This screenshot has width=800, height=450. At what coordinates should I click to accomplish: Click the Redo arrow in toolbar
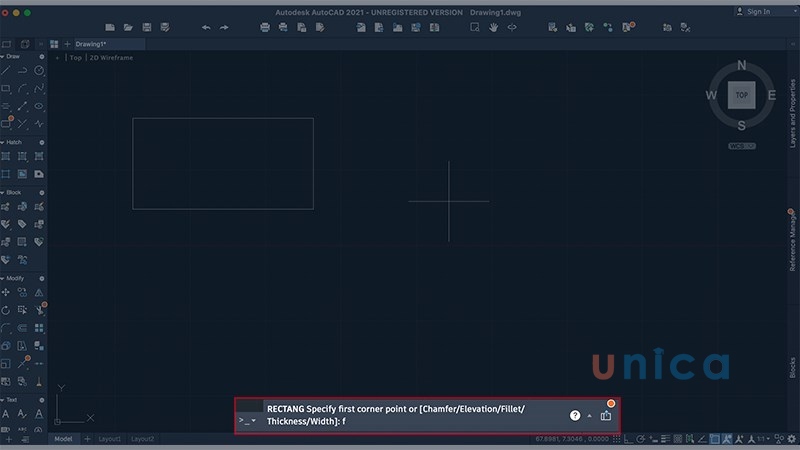click(224, 28)
